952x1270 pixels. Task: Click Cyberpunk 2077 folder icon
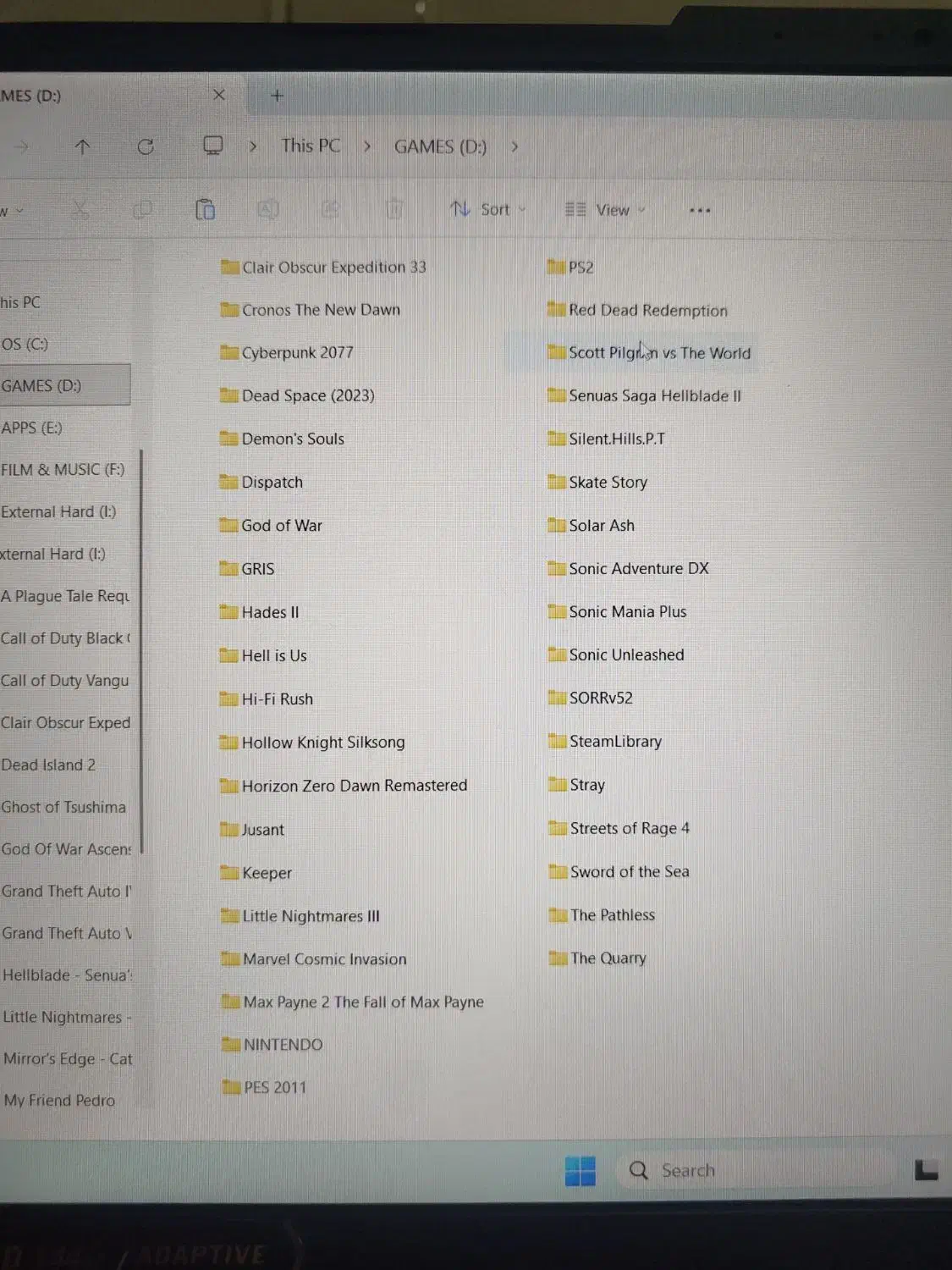[x=229, y=352]
